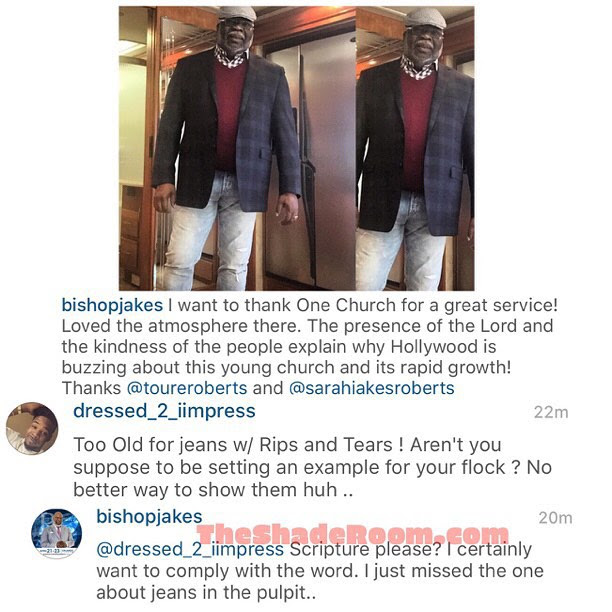Image resolution: width=612 pixels, height=612 pixels.
Task: Open @dressed_2_iimpress mention in the reply
Action: tap(190, 550)
